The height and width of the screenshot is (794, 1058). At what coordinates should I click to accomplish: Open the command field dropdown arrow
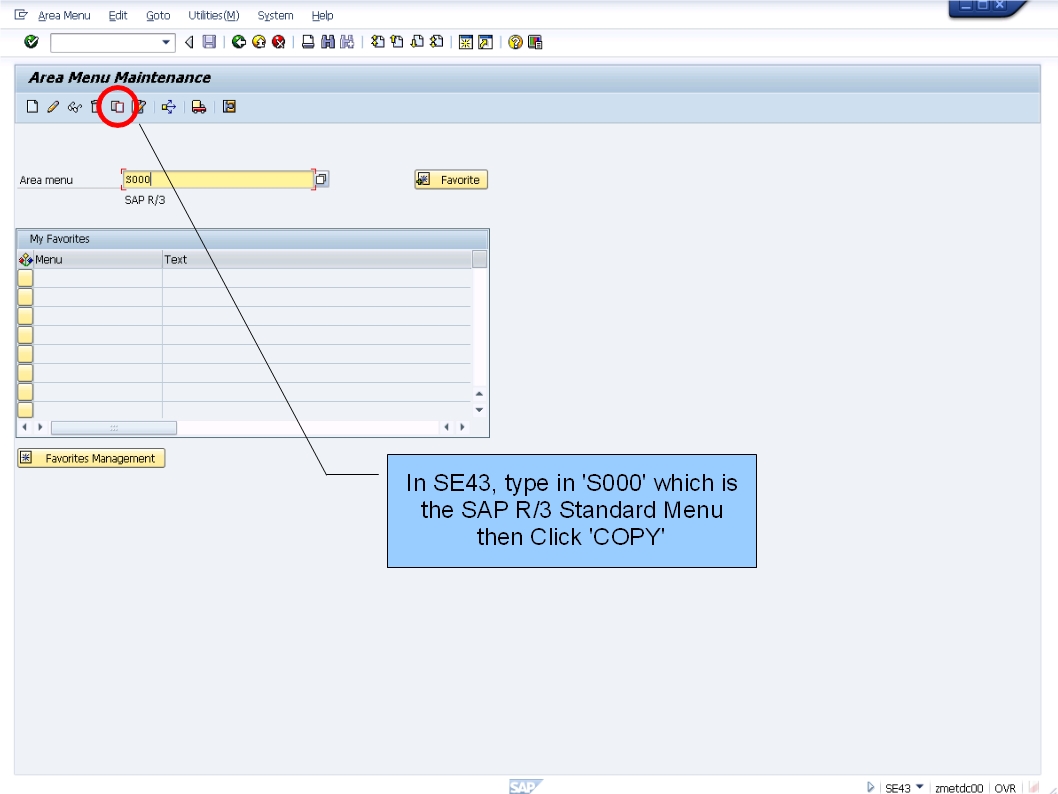167,41
